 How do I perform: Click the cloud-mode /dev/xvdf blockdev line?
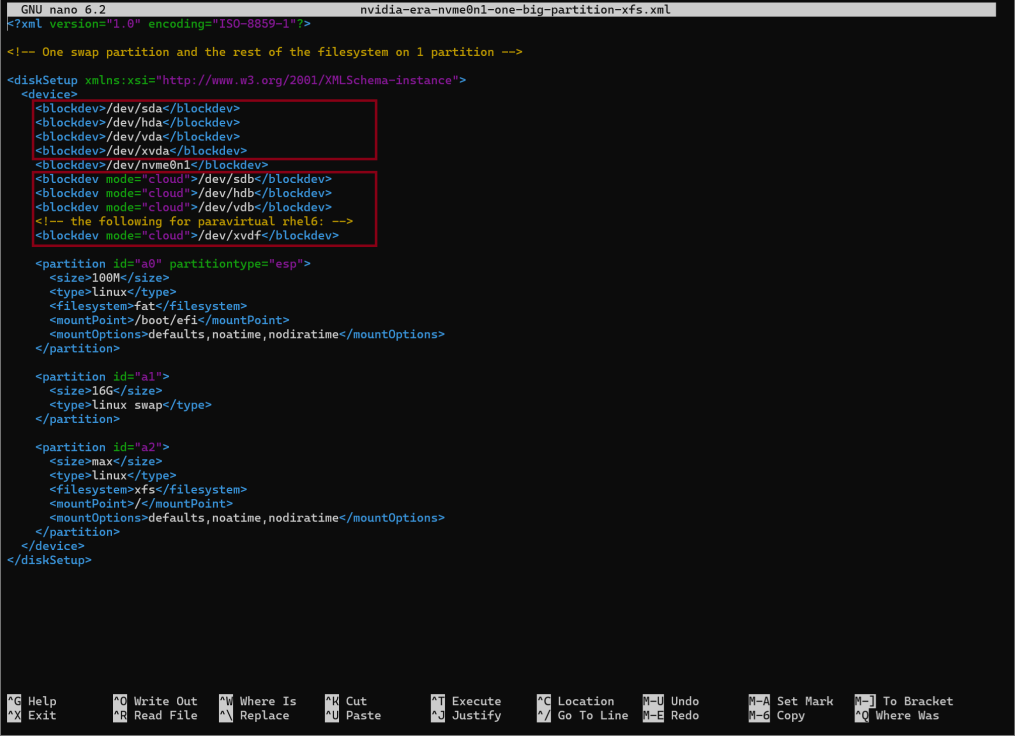187,236
